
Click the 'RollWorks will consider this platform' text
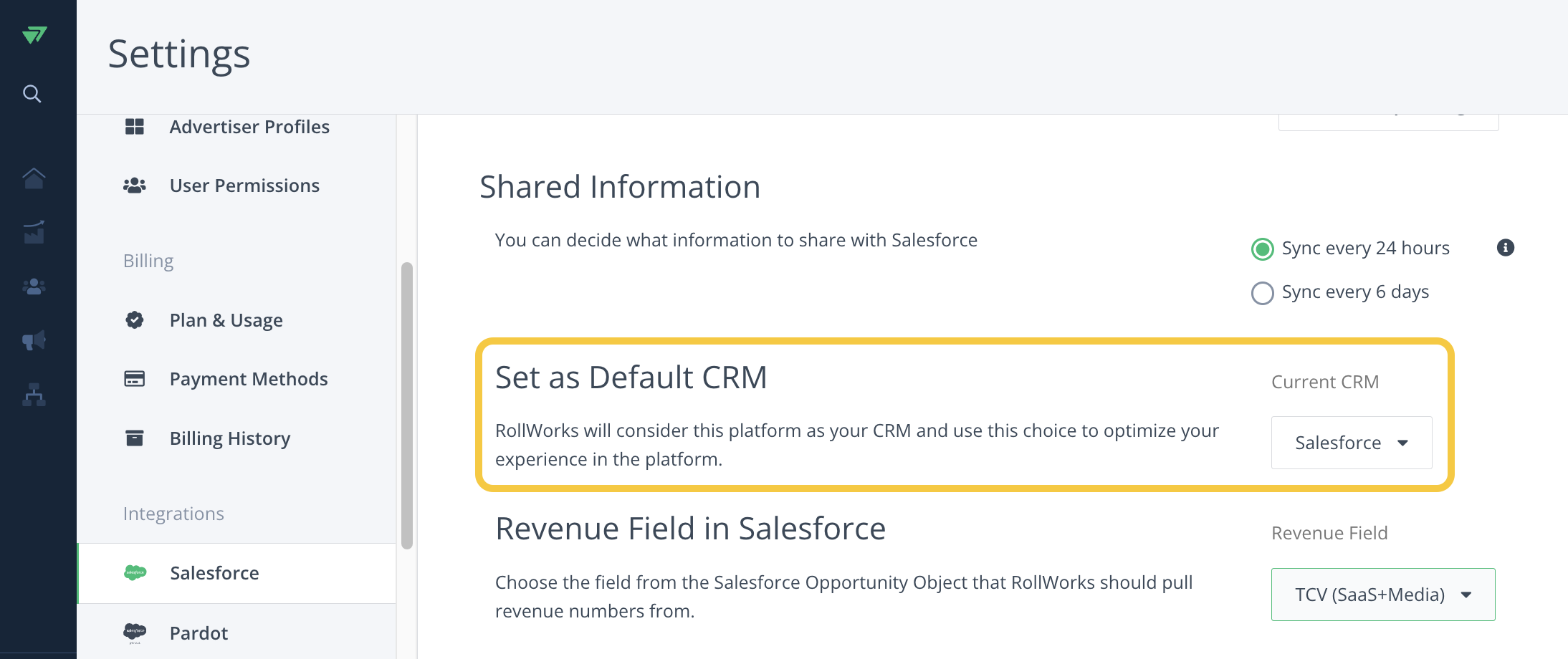(x=856, y=445)
